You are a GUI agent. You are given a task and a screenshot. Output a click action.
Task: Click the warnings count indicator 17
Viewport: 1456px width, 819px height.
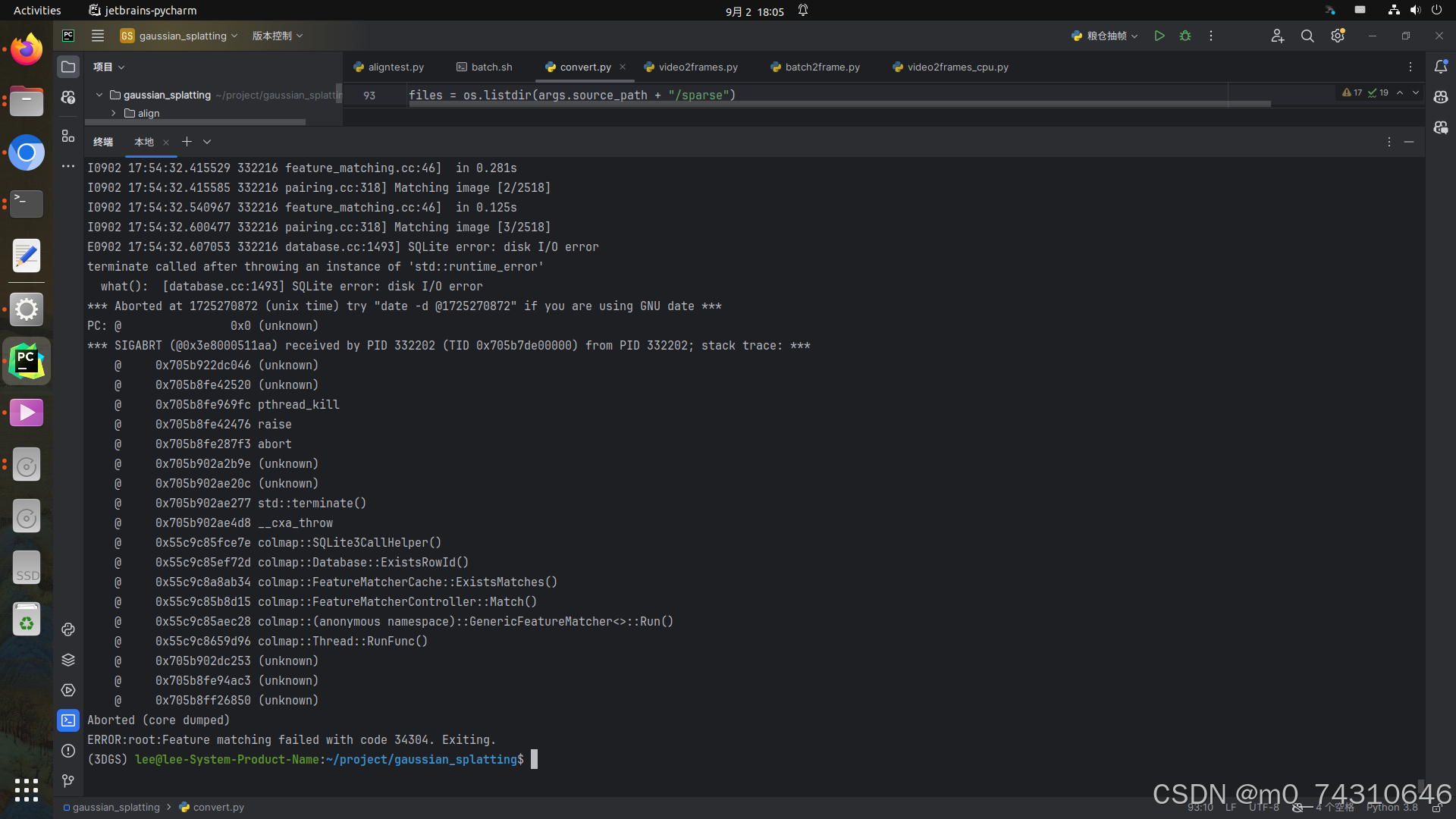tap(1352, 93)
